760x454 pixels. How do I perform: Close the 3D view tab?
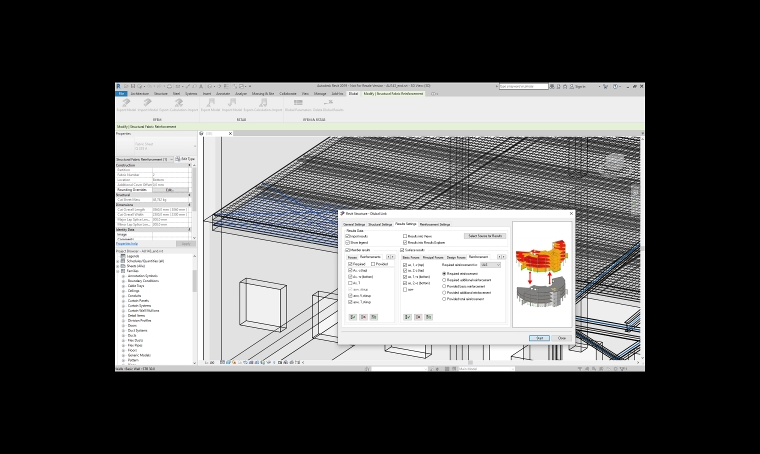(x=230, y=133)
